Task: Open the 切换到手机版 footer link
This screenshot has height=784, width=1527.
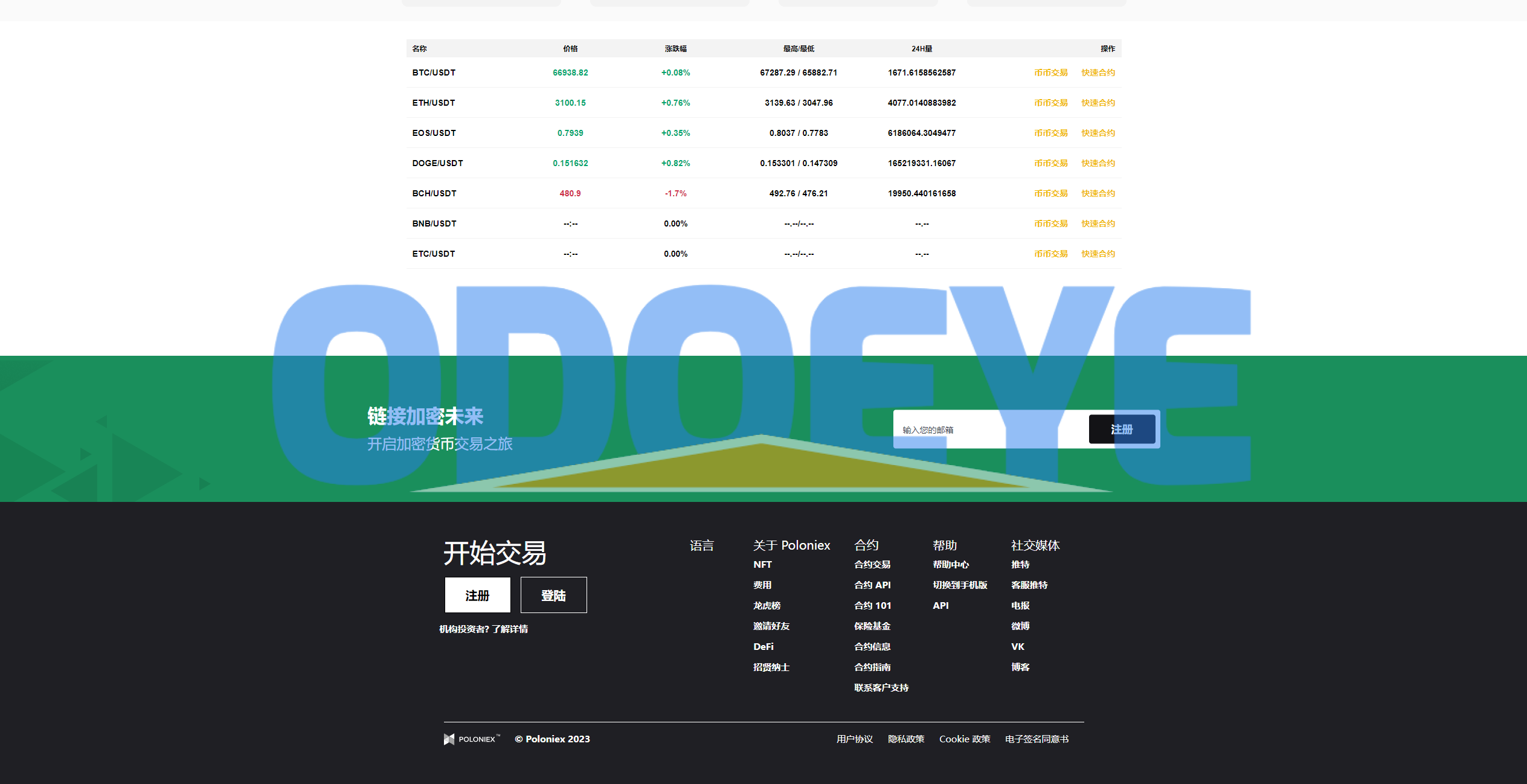Action: [x=960, y=585]
